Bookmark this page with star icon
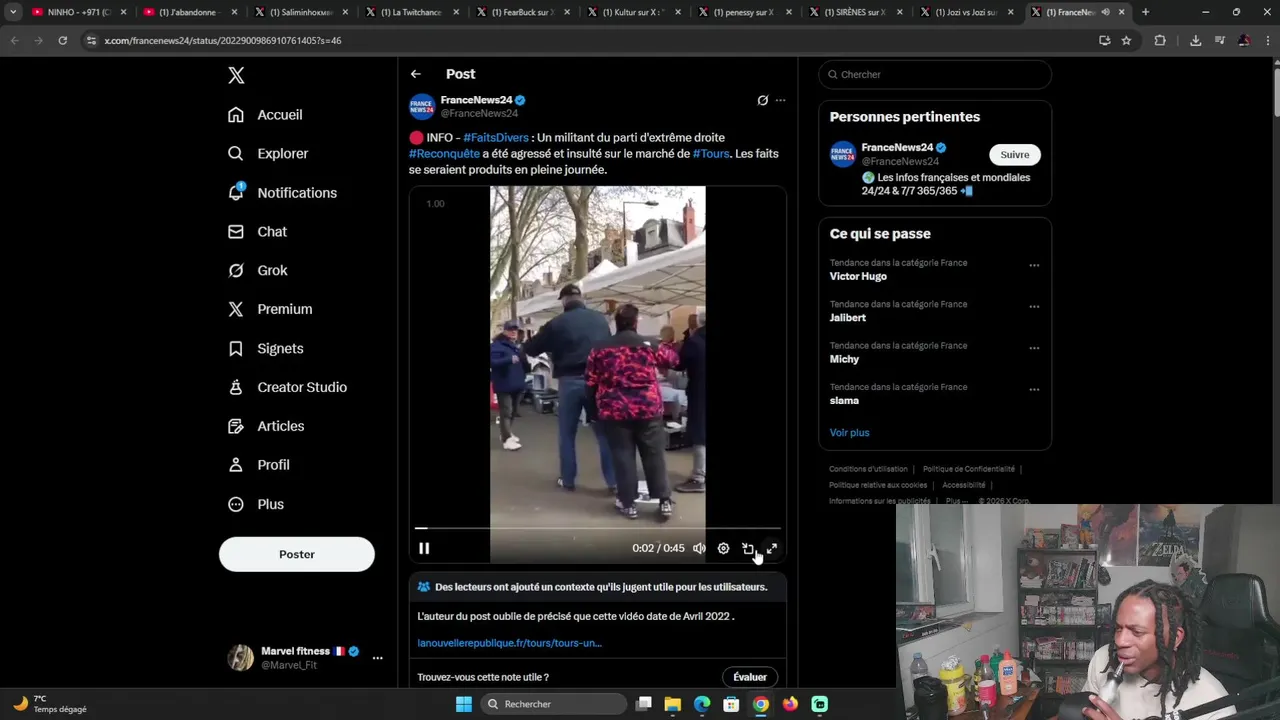Viewport: 1280px width, 720px height. tap(1126, 40)
